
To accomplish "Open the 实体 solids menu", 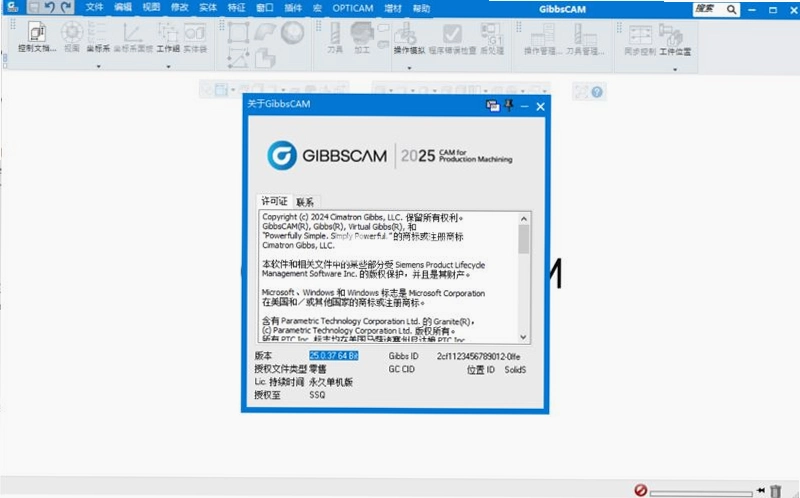I will click(x=208, y=8).
